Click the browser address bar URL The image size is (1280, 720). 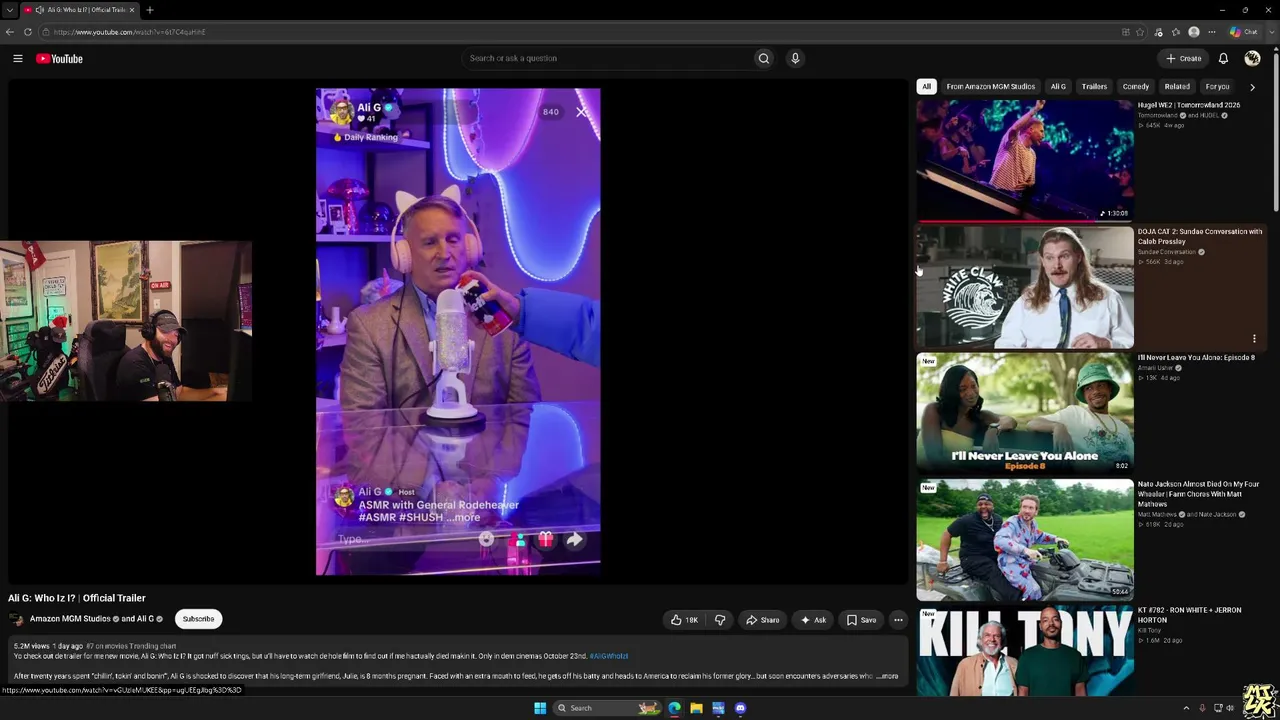[x=130, y=32]
